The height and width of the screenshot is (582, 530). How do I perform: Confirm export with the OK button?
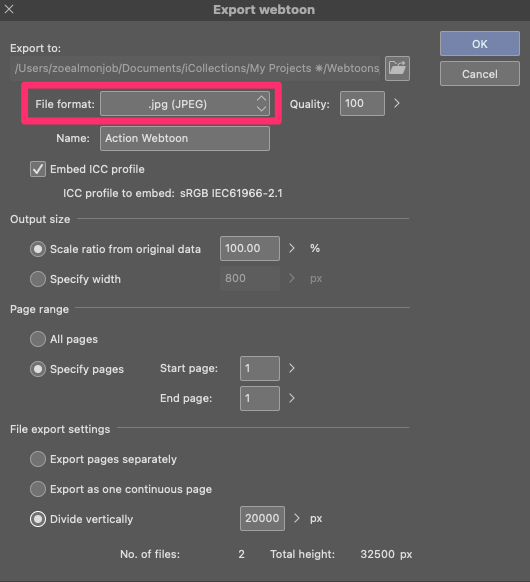tap(480, 44)
